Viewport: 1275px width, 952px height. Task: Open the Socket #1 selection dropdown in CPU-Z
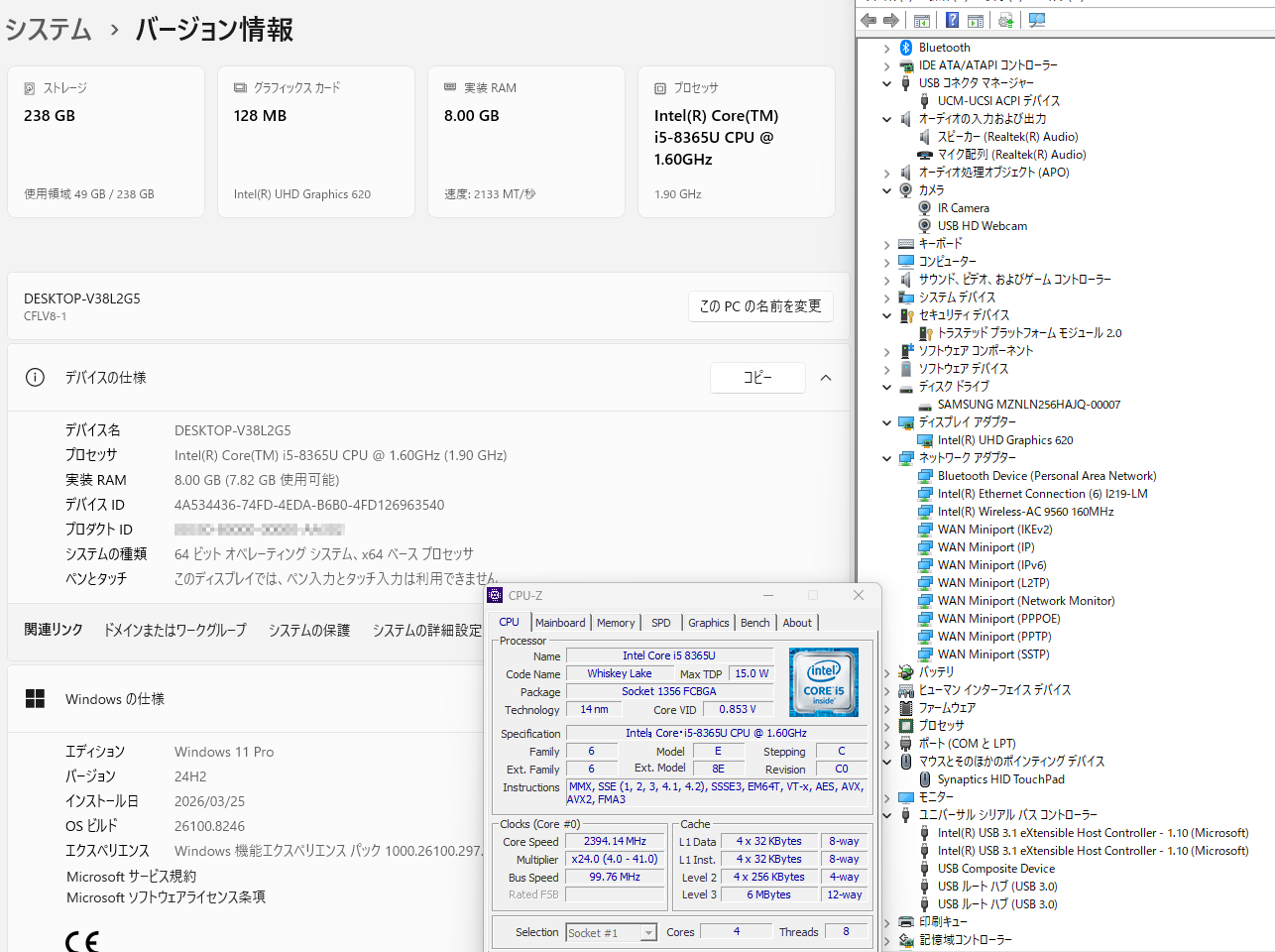coord(648,932)
